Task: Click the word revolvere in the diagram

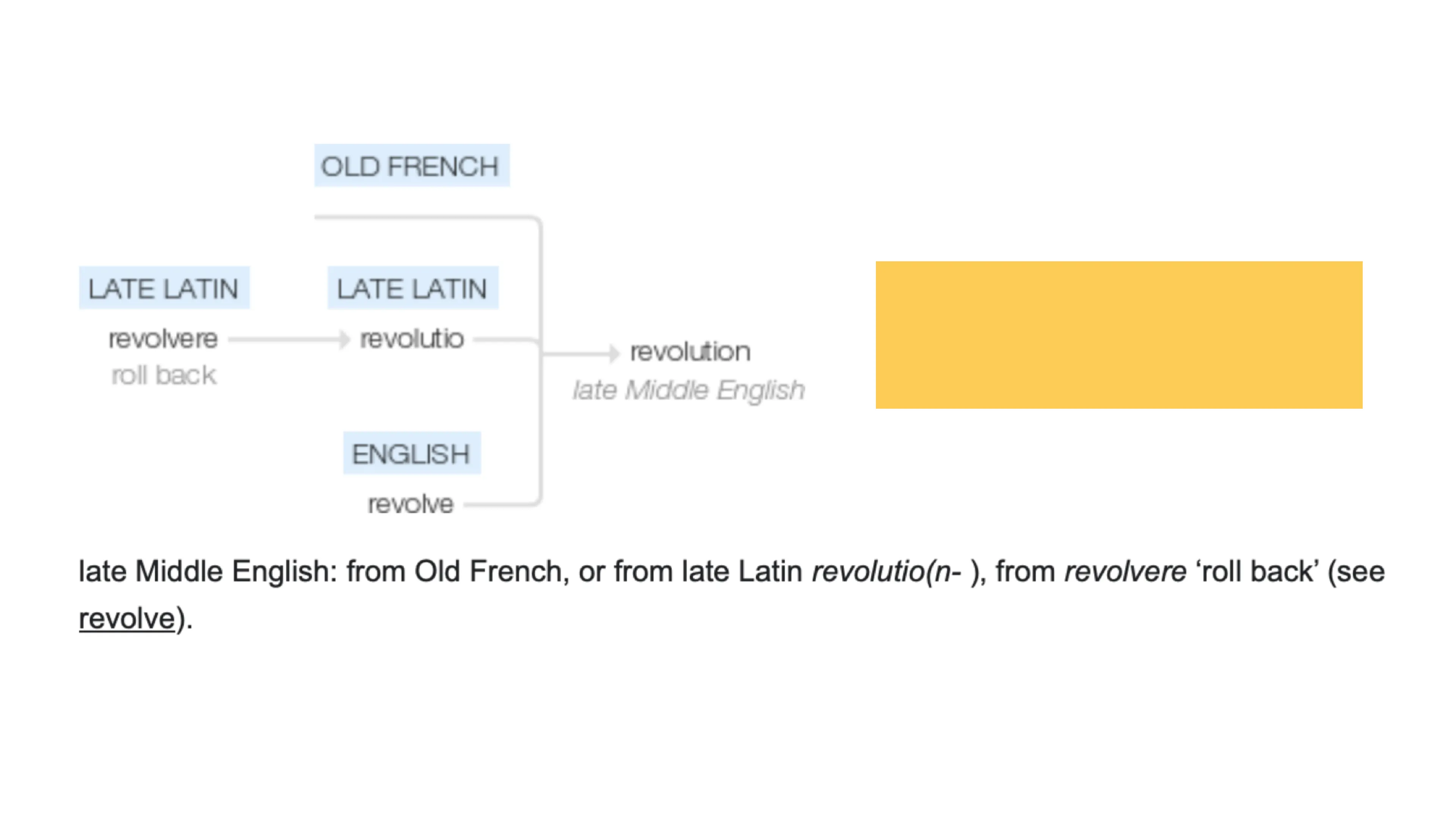Action: tap(163, 339)
